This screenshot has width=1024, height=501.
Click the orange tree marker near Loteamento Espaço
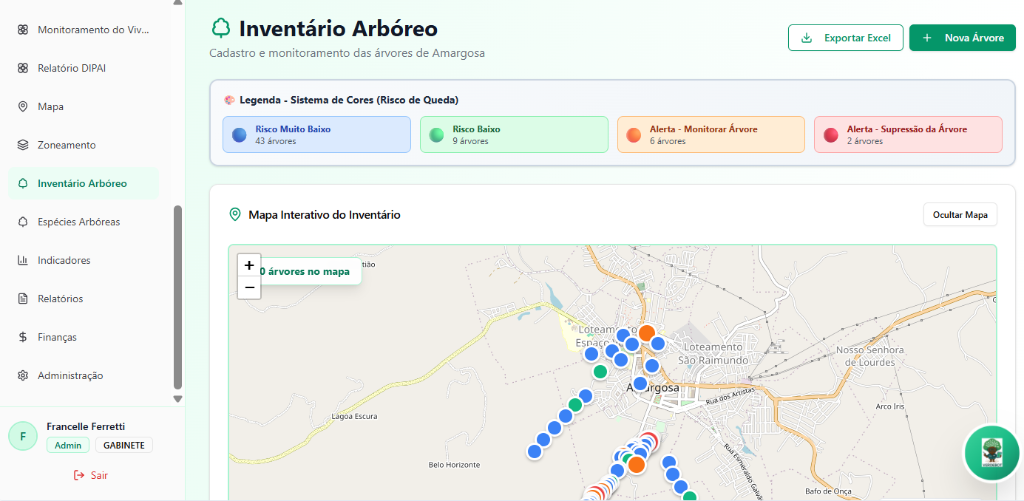click(647, 332)
